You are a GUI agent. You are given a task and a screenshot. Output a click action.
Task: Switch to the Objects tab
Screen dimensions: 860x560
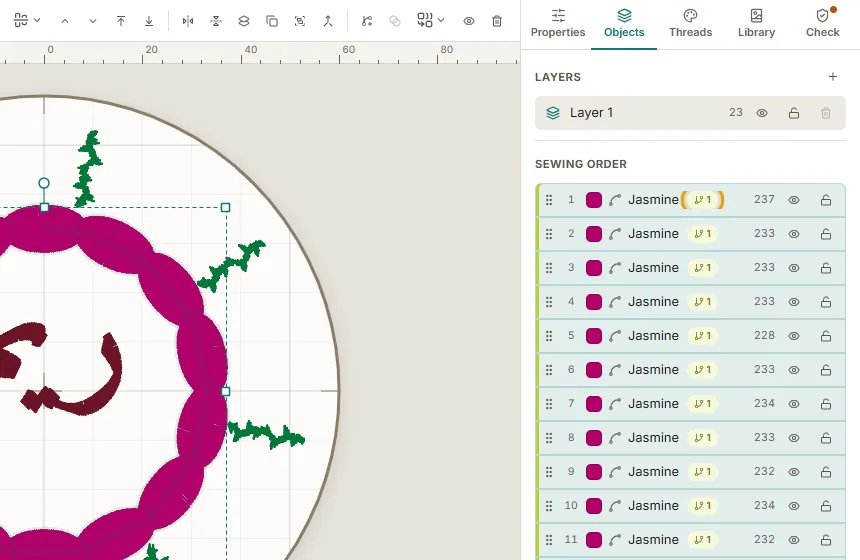coord(624,24)
